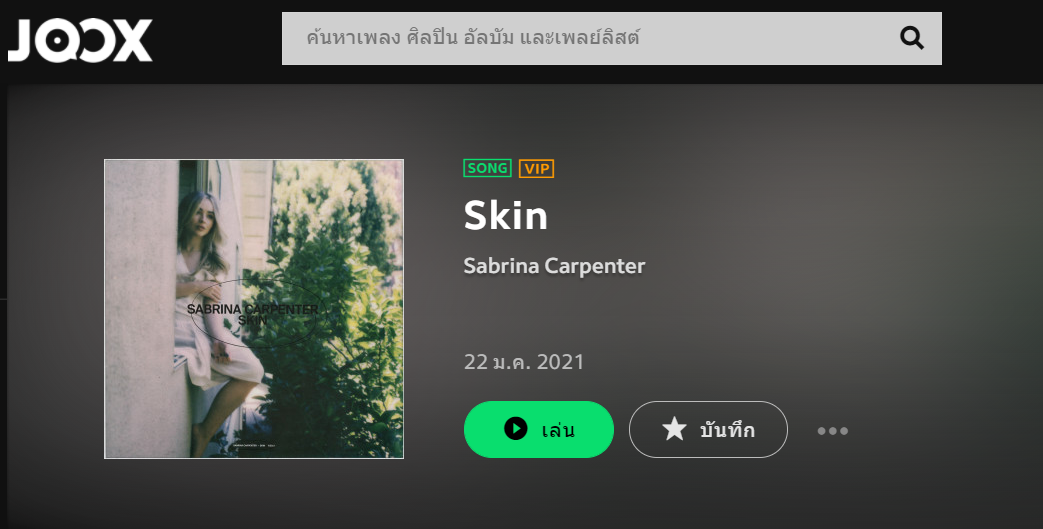
Task: Focus the ค้นหาเพลง search field
Action: click(x=611, y=38)
